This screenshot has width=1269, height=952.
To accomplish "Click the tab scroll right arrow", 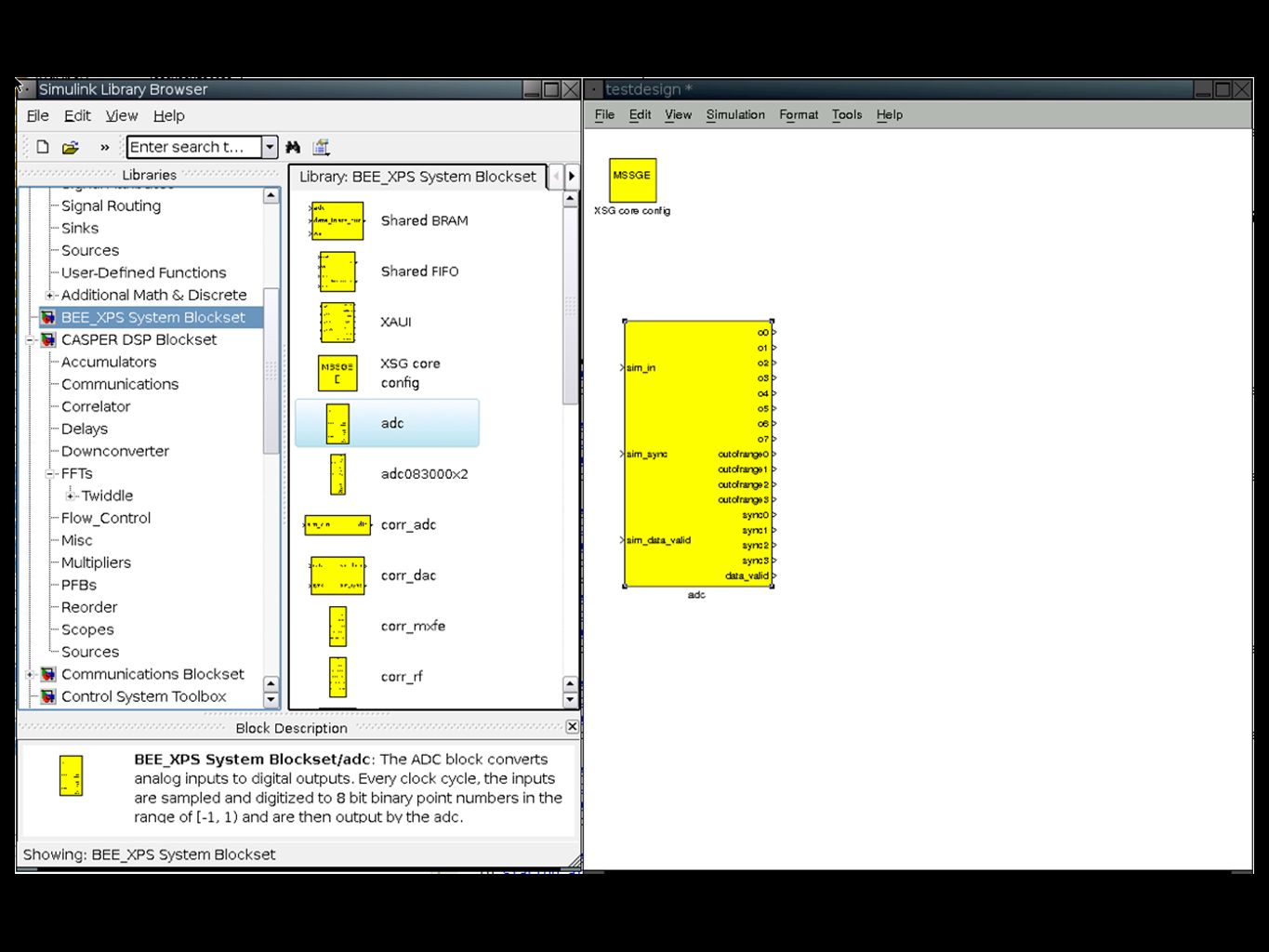I will click(572, 176).
